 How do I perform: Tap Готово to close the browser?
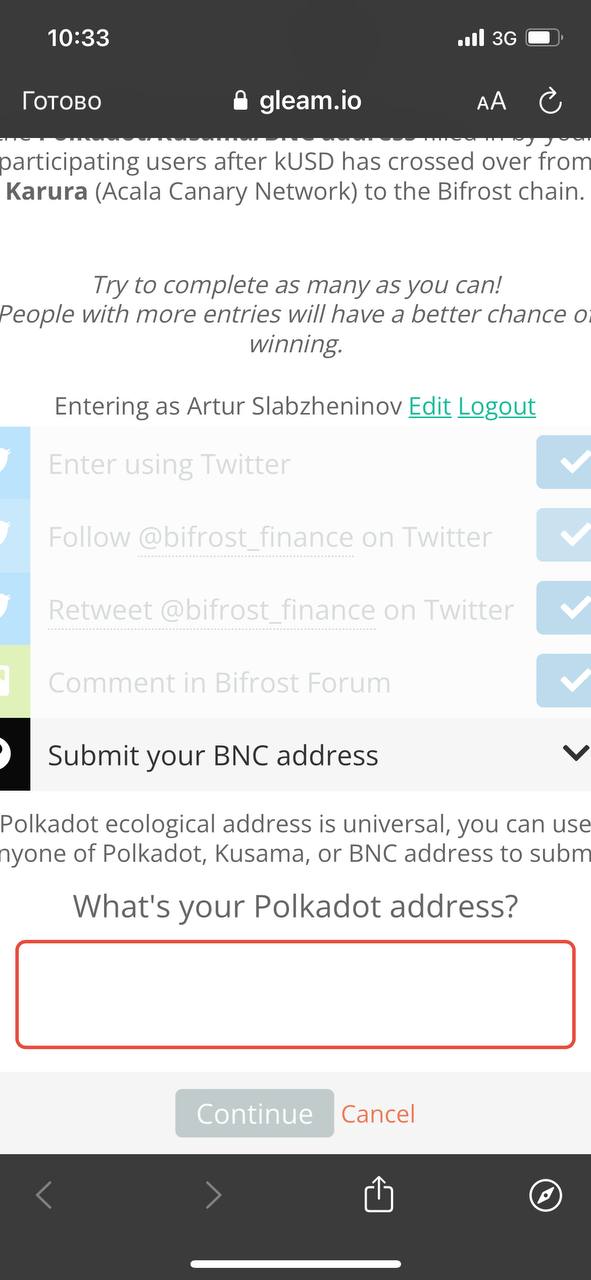61,101
